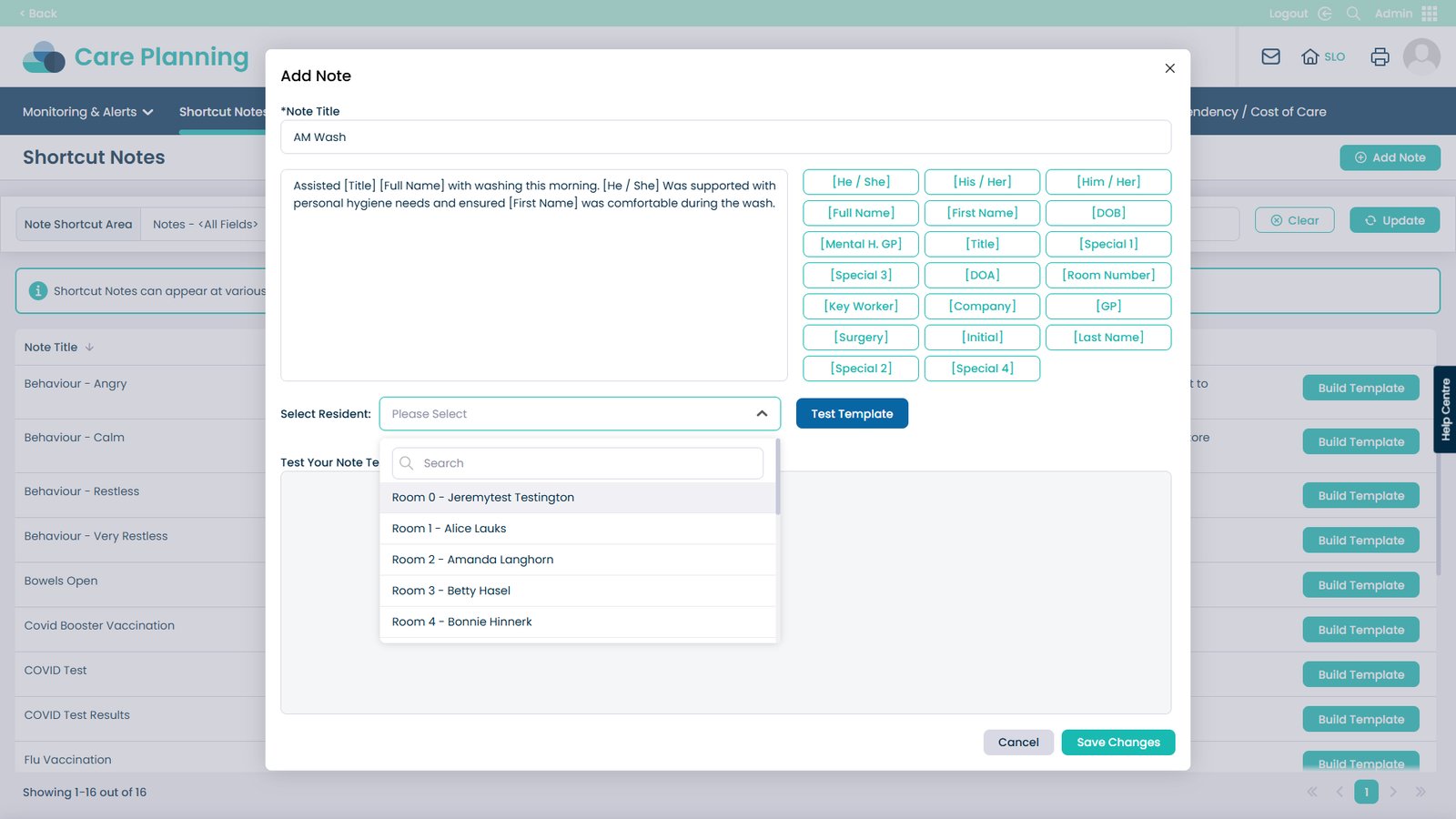This screenshot has width=1456, height=819.
Task: Jump to last page arrow
Action: [x=1421, y=792]
